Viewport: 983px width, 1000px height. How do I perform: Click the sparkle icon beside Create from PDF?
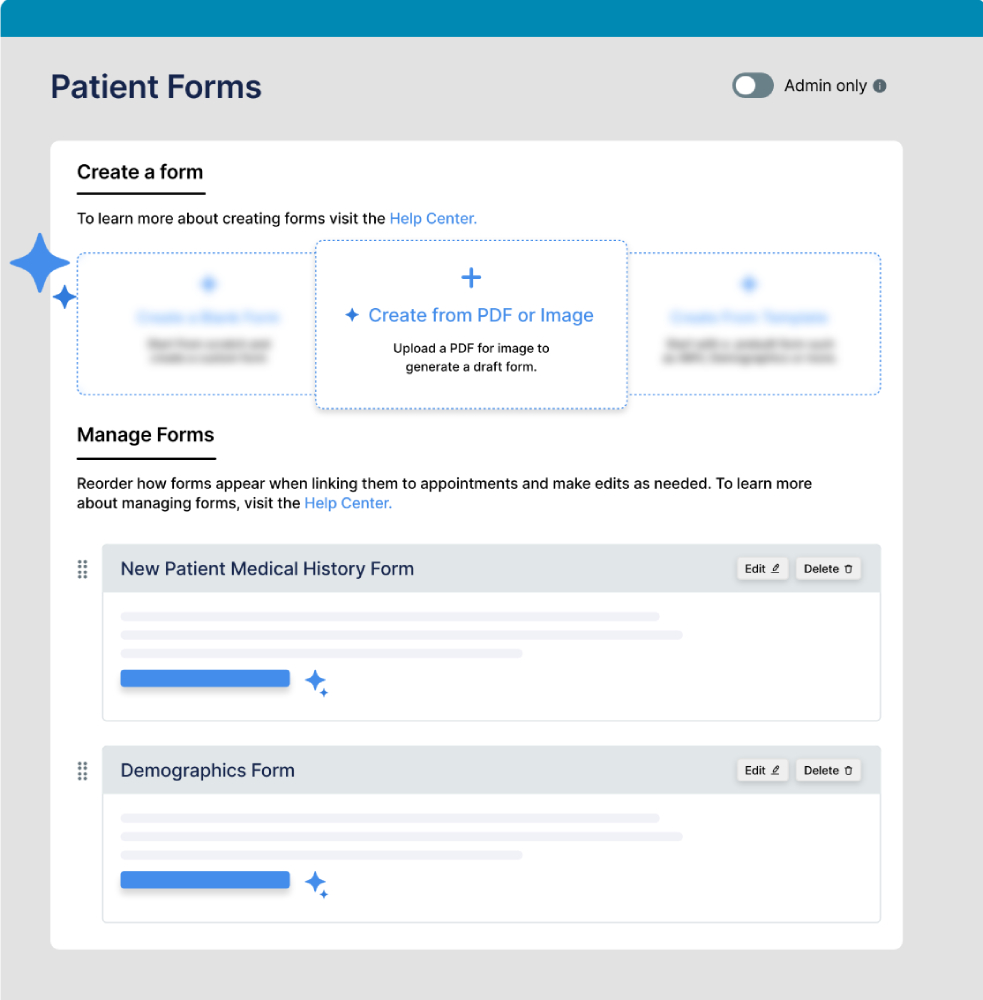352,316
